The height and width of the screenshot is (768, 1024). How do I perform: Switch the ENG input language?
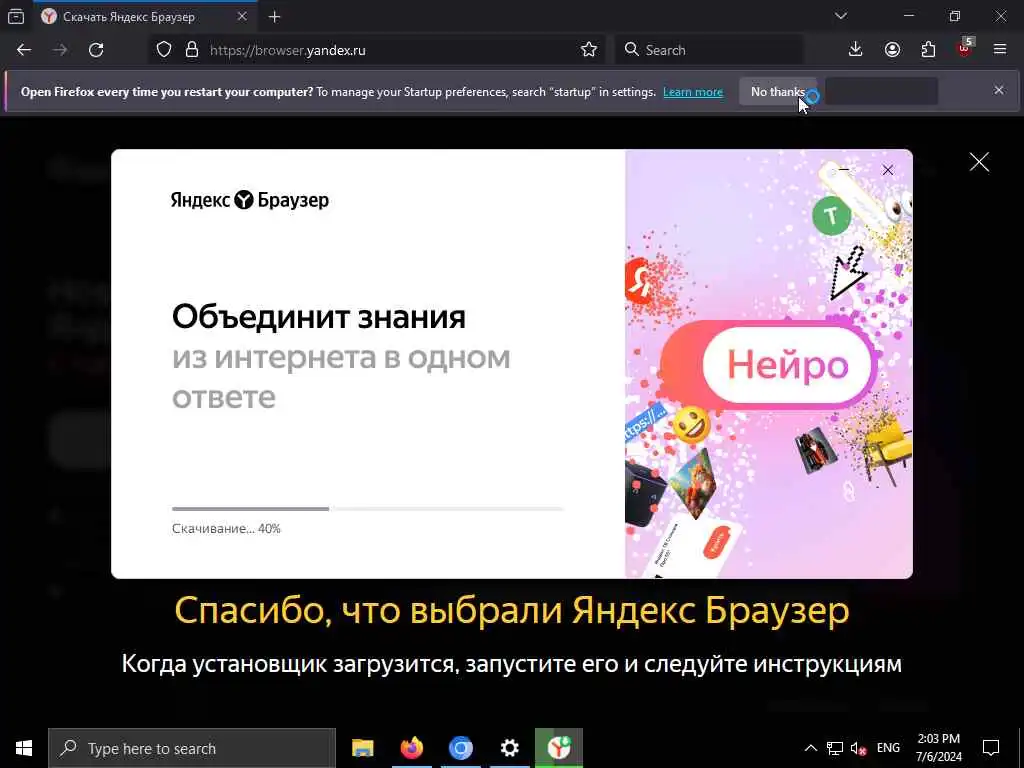coord(888,748)
